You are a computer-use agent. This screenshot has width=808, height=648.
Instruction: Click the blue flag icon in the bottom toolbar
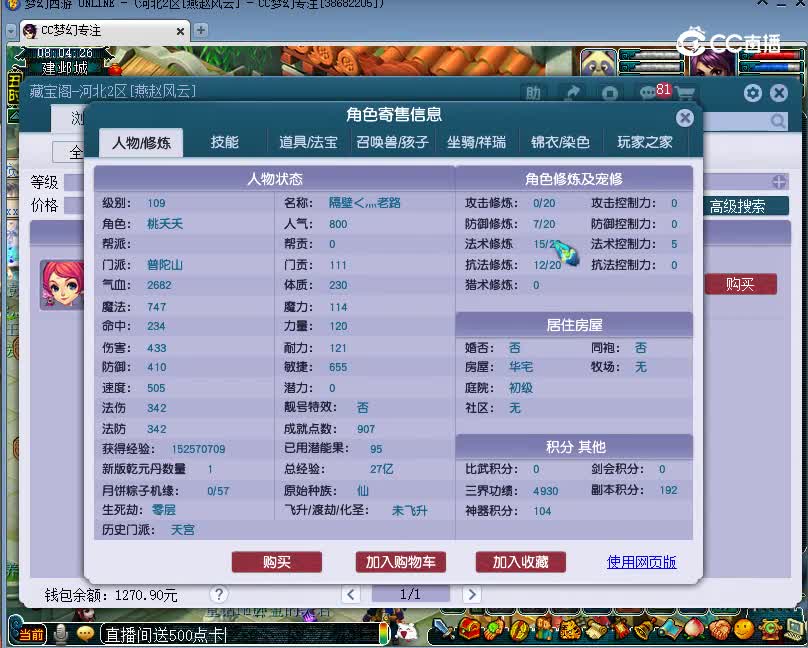pyautogui.click(x=670, y=629)
